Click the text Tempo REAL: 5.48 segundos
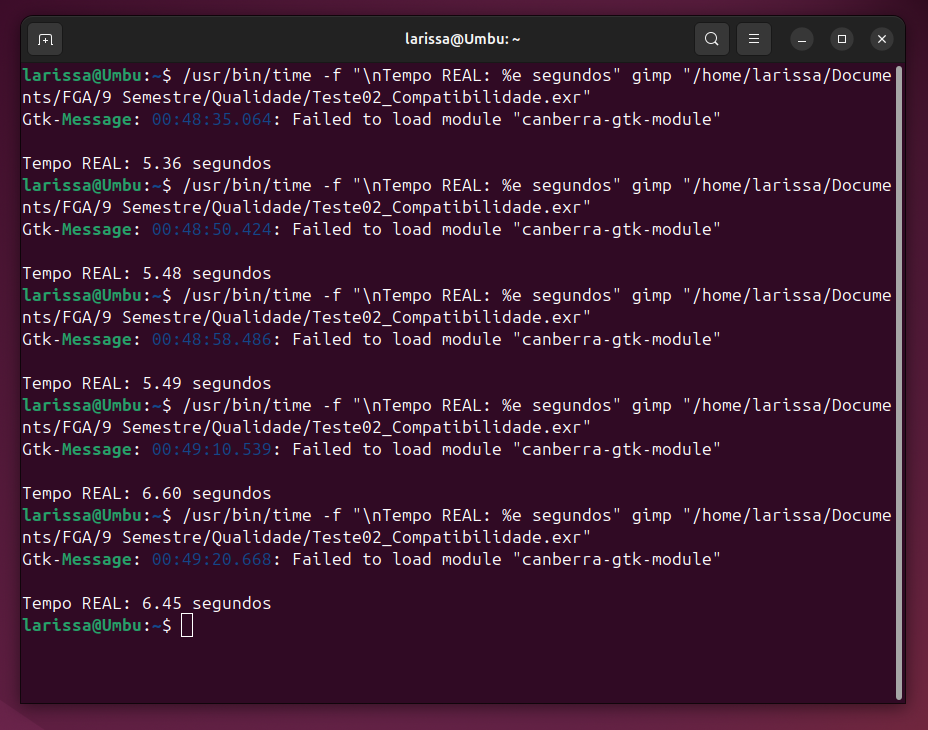The height and width of the screenshot is (730, 928). (x=147, y=274)
